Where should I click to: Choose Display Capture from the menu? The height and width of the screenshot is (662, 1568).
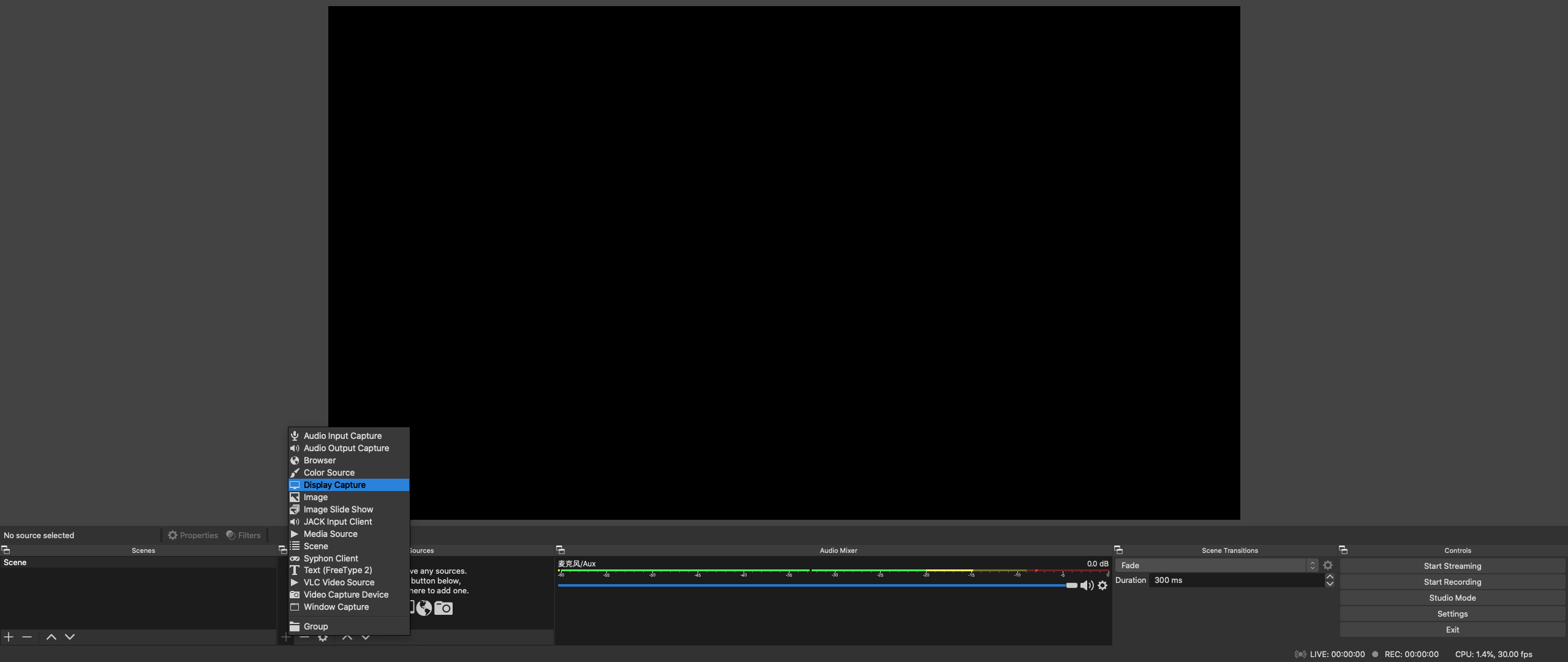pos(334,485)
